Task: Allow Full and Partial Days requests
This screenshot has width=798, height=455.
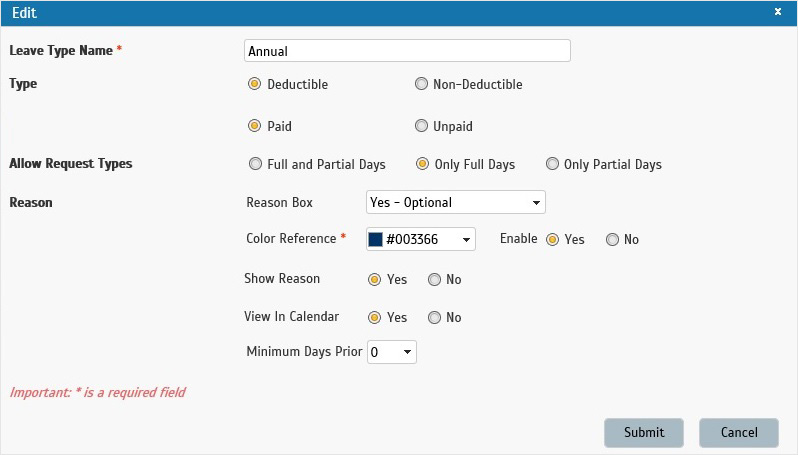Action: coord(255,164)
